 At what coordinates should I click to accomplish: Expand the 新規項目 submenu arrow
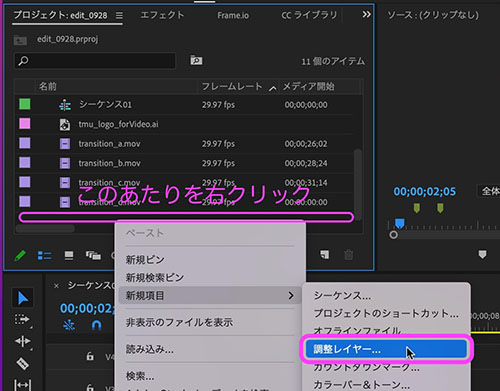click(x=291, y=295)
